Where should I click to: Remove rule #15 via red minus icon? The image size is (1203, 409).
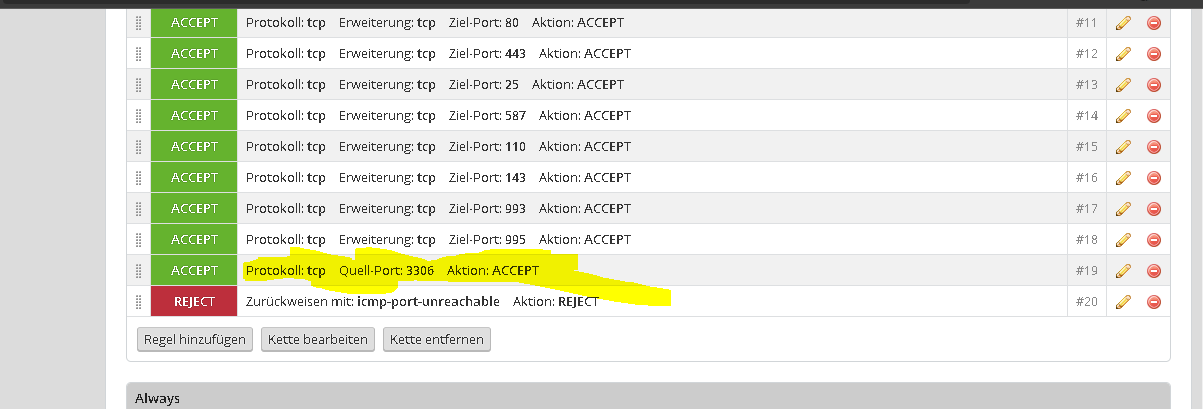click(1153, 147)
